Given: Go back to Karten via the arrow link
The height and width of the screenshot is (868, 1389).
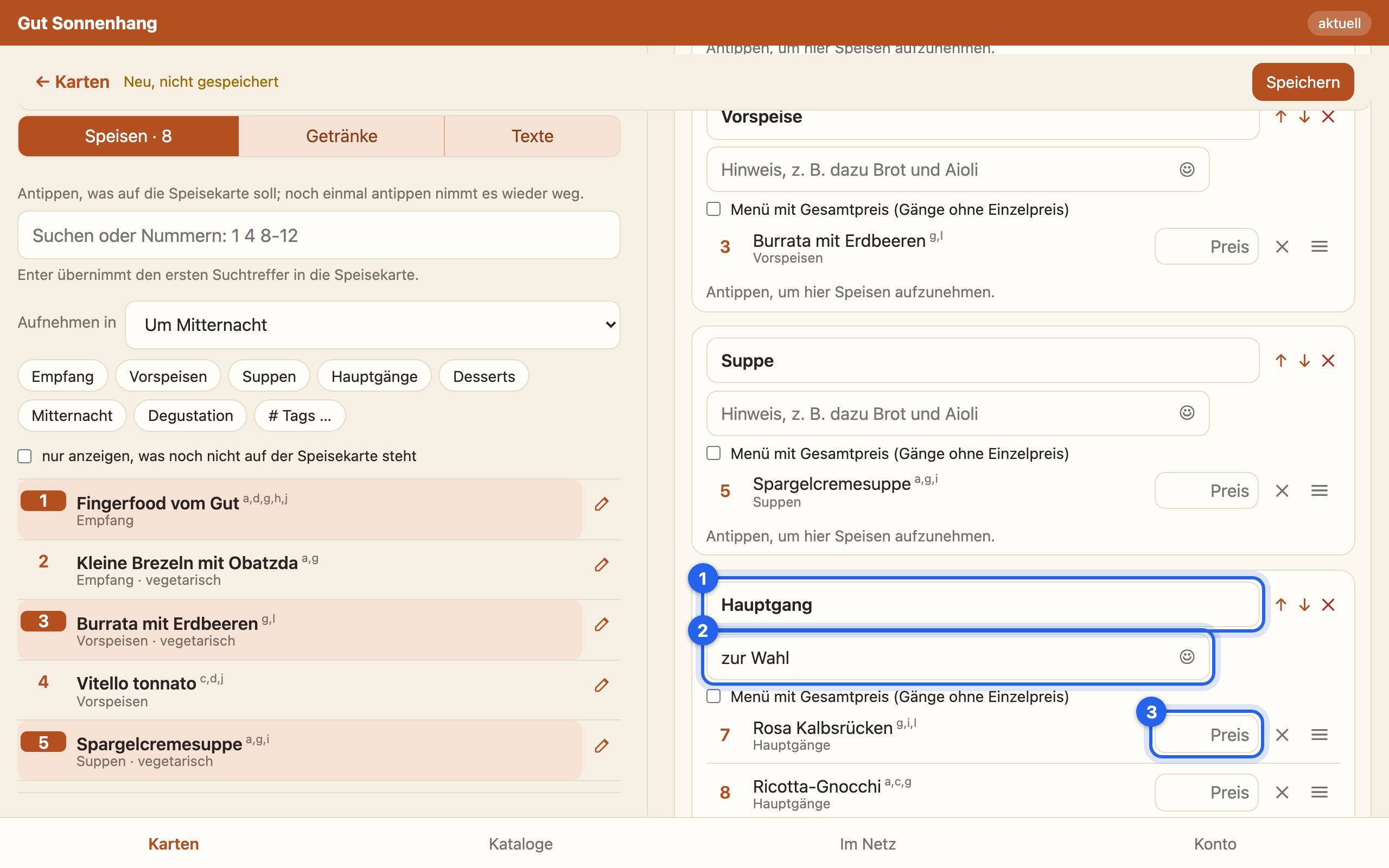Looking at the screenshot, I should (x=72, y=82).
